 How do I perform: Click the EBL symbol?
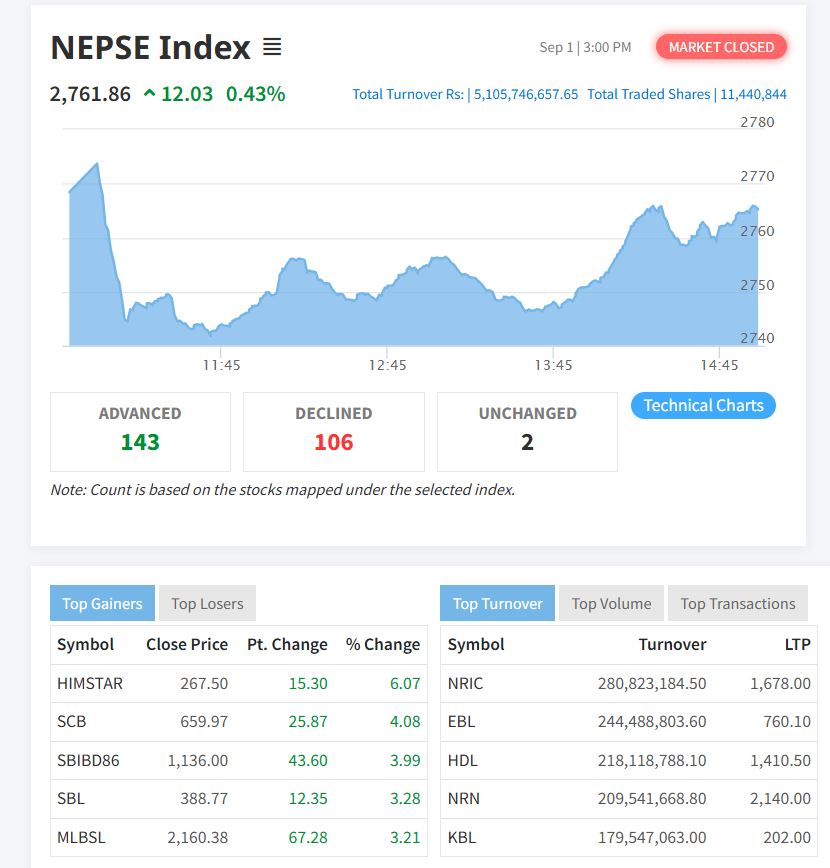coord(462,721)
